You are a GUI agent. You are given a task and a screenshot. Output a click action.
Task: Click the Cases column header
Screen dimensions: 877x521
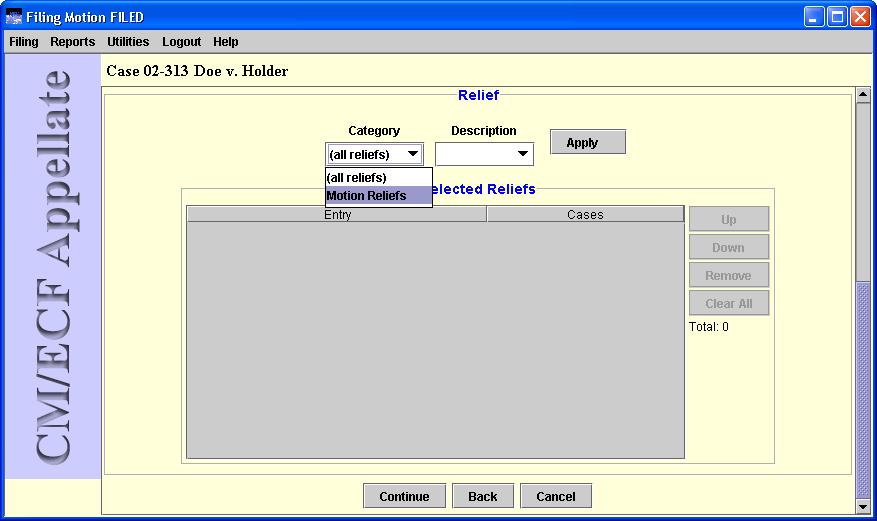[x=585, y=214]
